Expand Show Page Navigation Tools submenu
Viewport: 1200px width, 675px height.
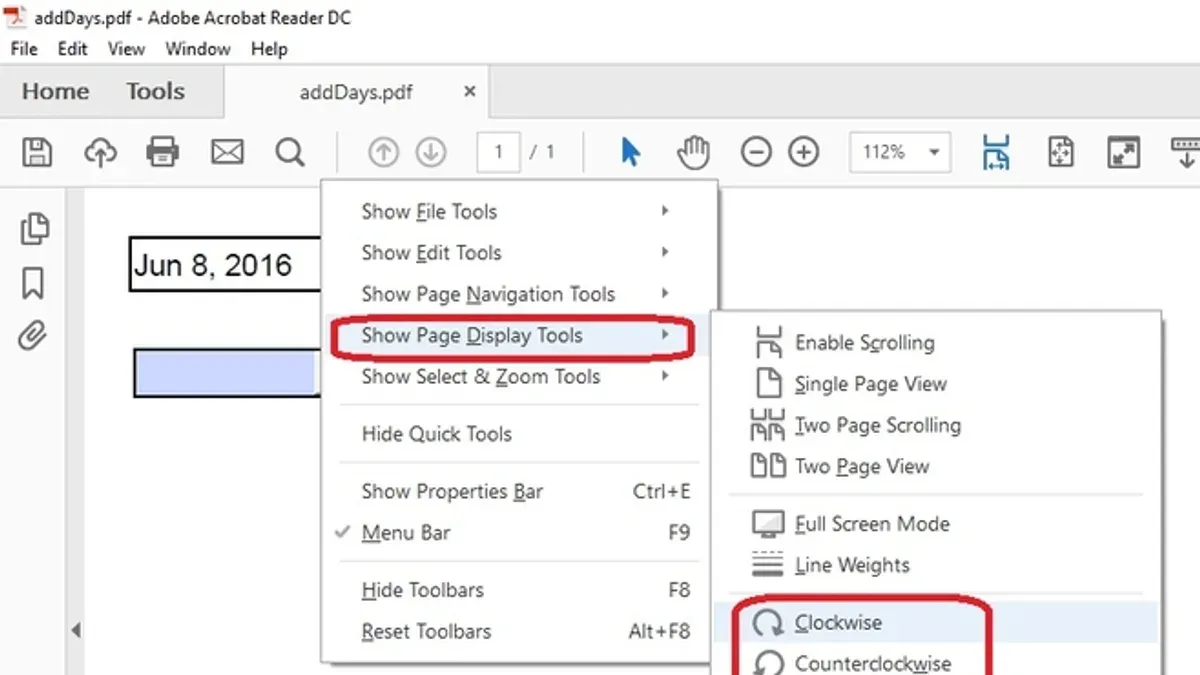coord(516,294)
